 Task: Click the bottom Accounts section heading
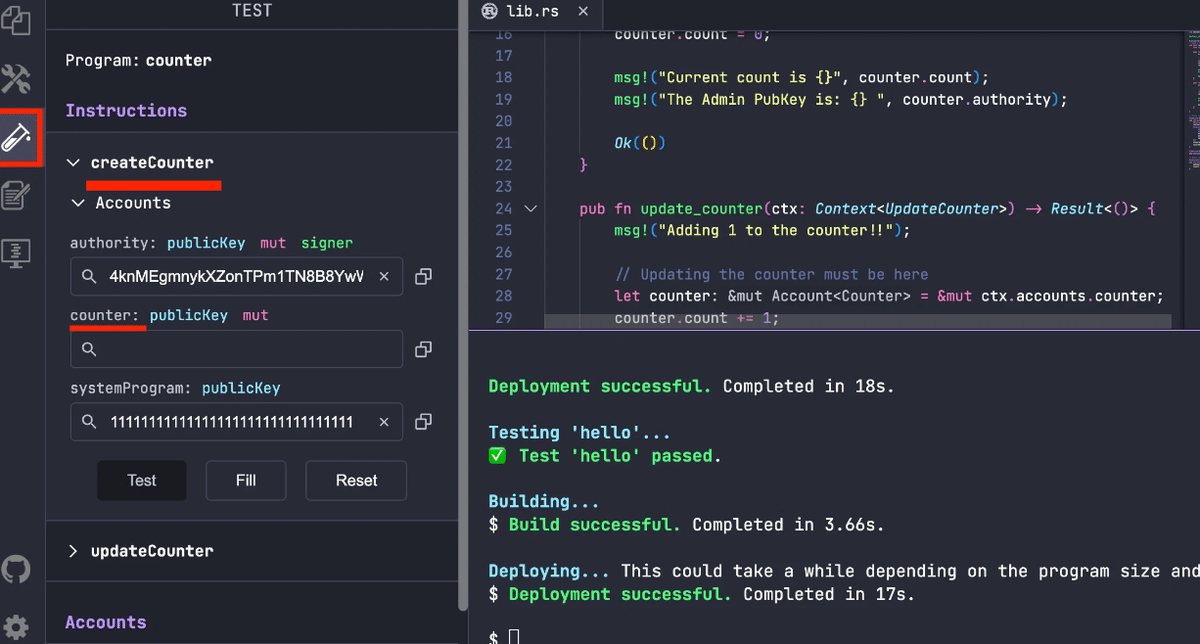coord(106,622)
